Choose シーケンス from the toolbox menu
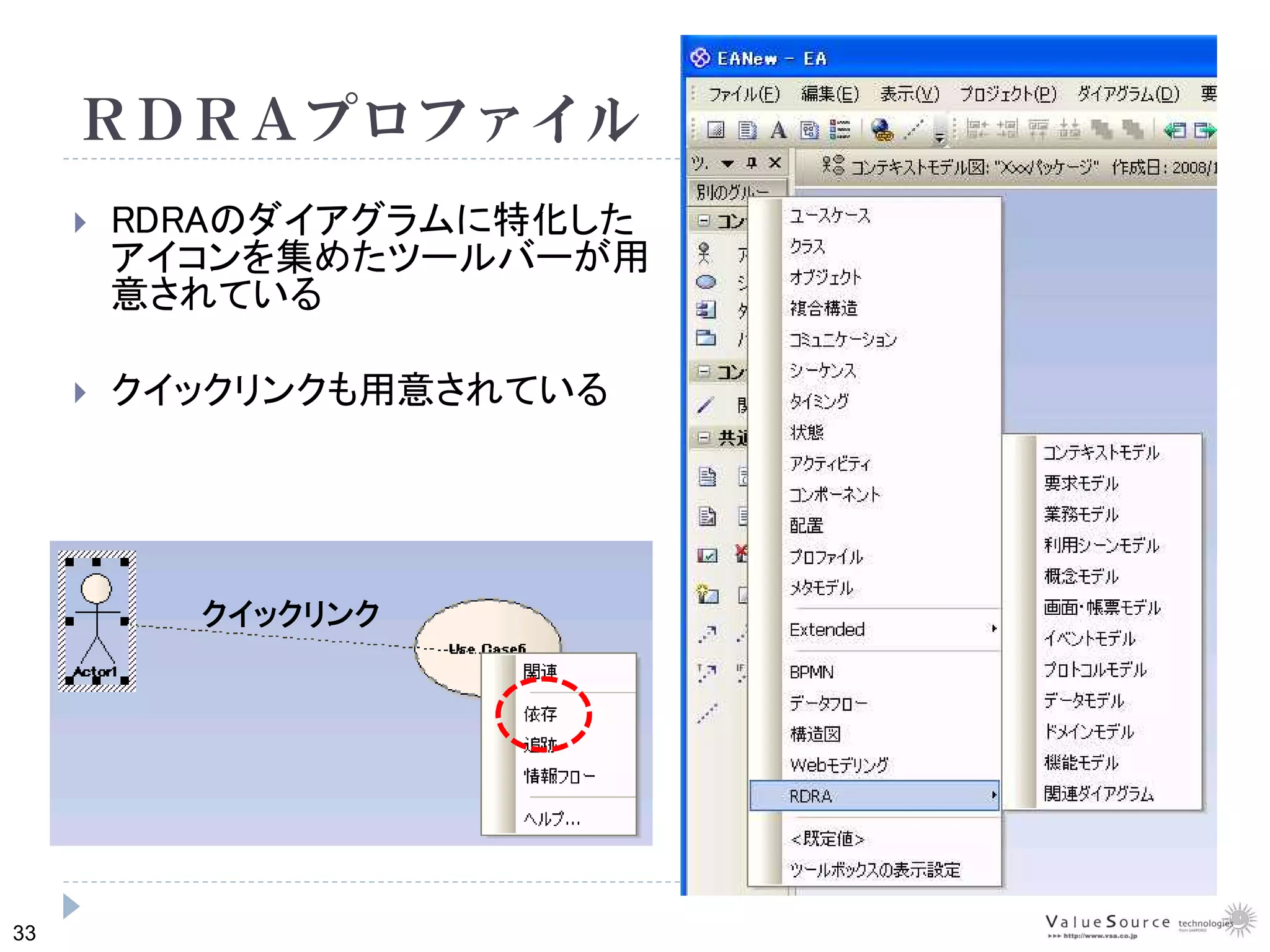Screen dimensions: 1270x952 pos(875,371)
